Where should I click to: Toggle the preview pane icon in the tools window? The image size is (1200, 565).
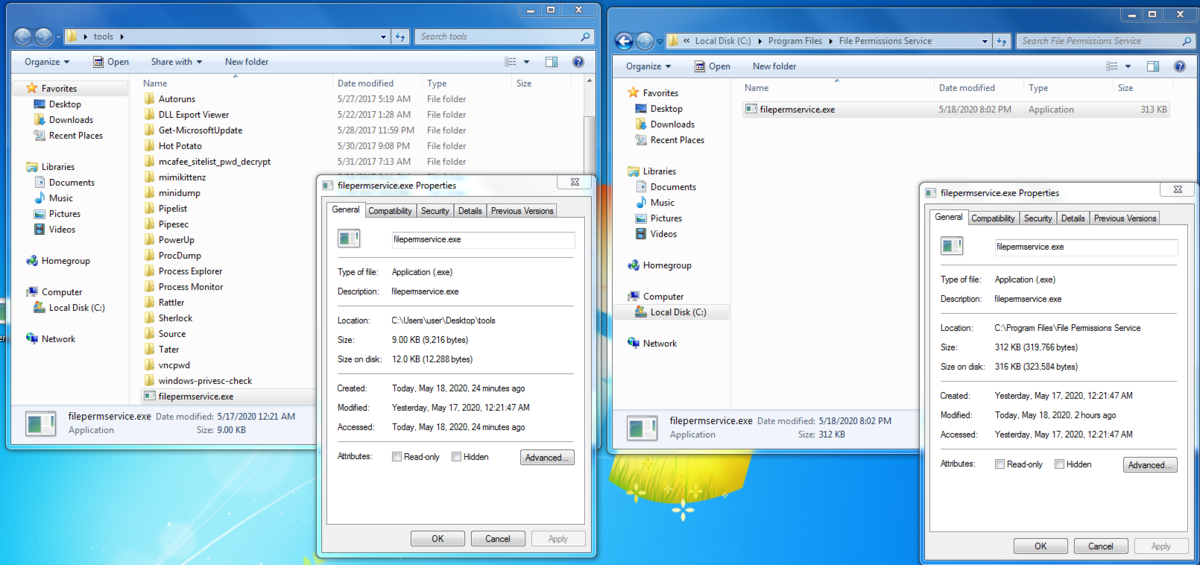(551, 62)
